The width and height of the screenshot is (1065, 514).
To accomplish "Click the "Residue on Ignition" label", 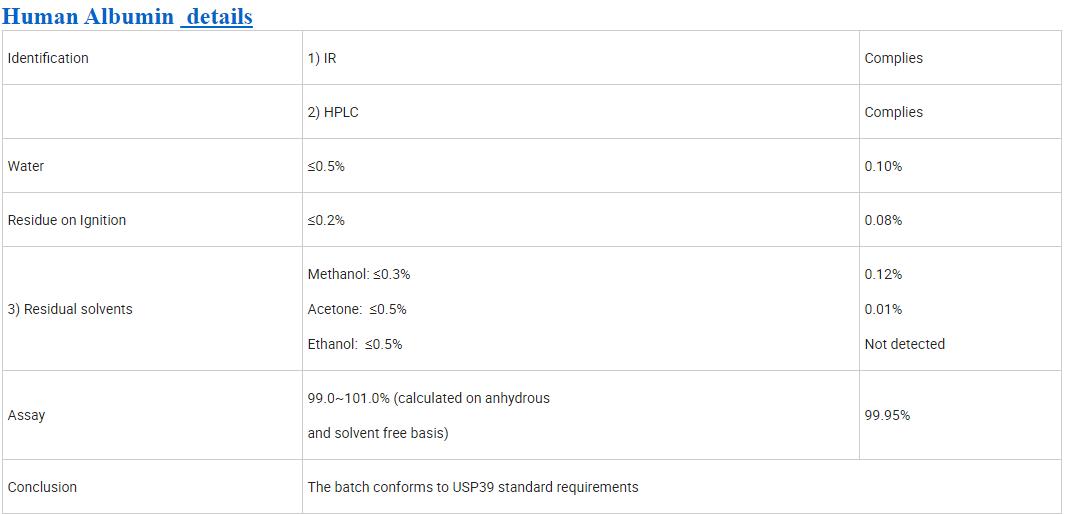I will (x=67, y=220).
